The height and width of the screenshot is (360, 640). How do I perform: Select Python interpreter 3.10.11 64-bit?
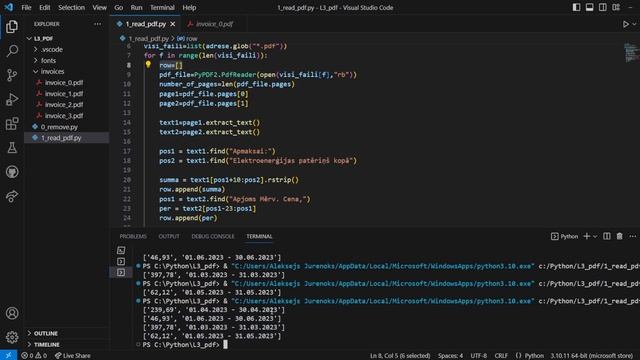(591, 356)
